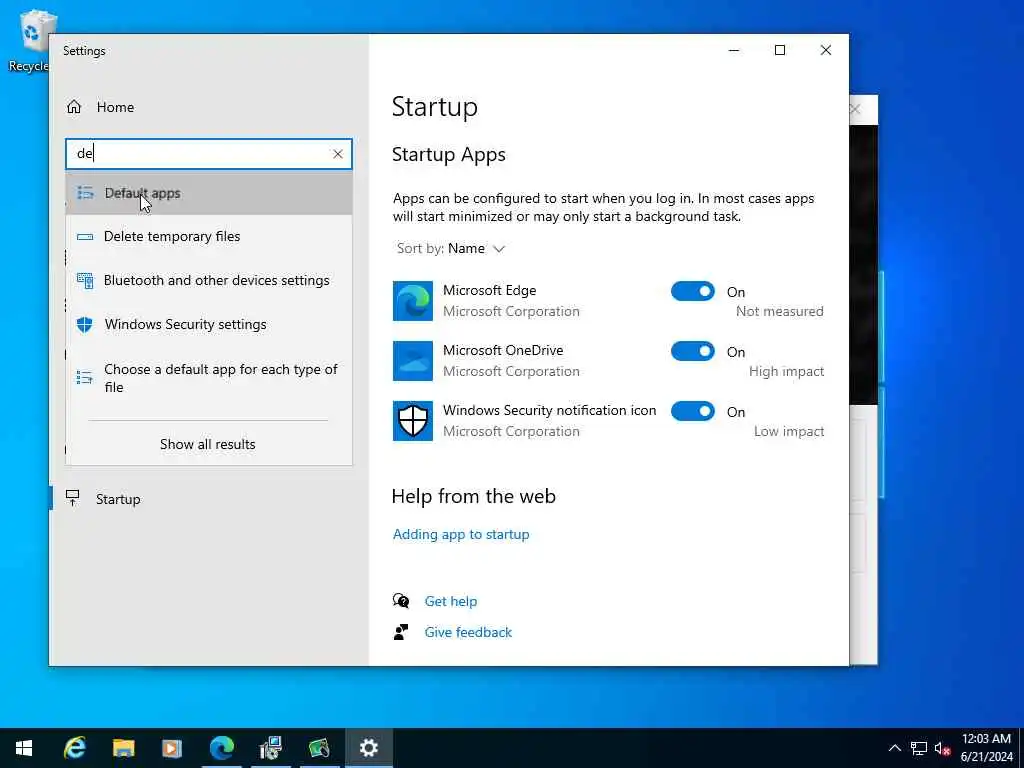The width and height of the screenshot is (1024, 768).
Task: Click the Microsoft OneDrive app icon
Action: pos(413,361)
